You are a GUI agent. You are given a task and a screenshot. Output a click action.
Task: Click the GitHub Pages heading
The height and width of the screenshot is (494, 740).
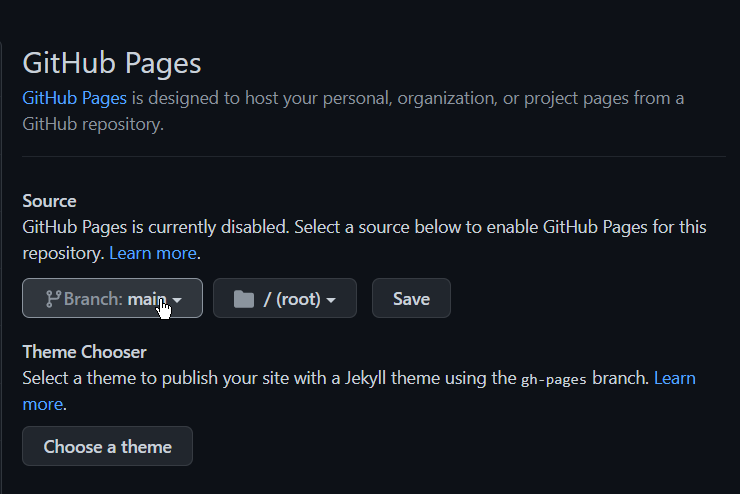(112, 63)
